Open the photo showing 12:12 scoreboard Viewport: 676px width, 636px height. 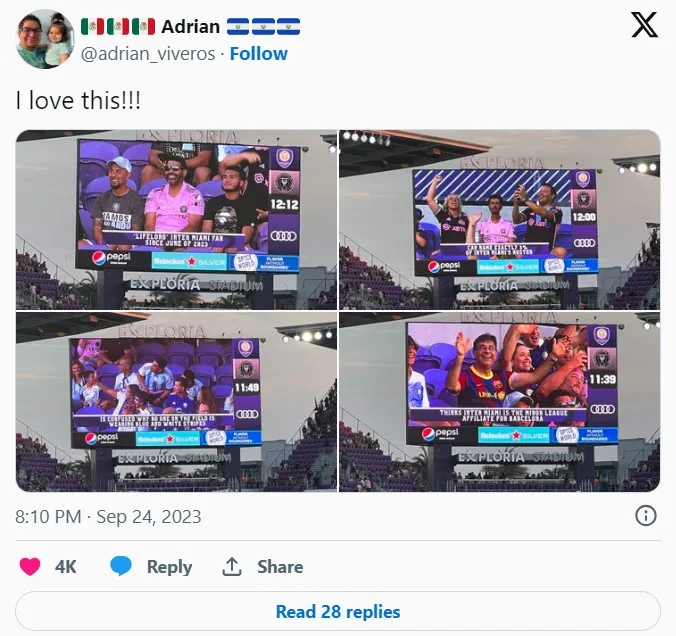point(176,219)
